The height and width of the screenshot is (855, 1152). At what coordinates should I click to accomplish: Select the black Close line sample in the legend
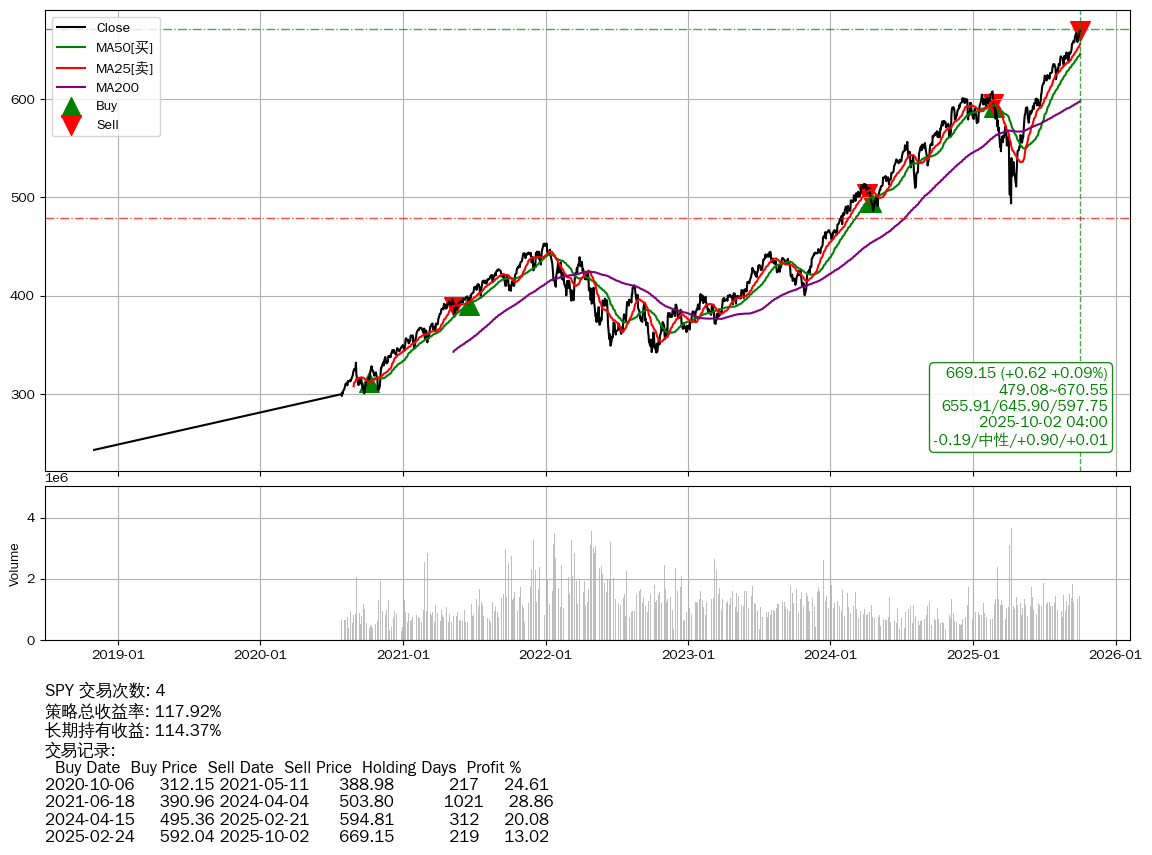[71, 28]
